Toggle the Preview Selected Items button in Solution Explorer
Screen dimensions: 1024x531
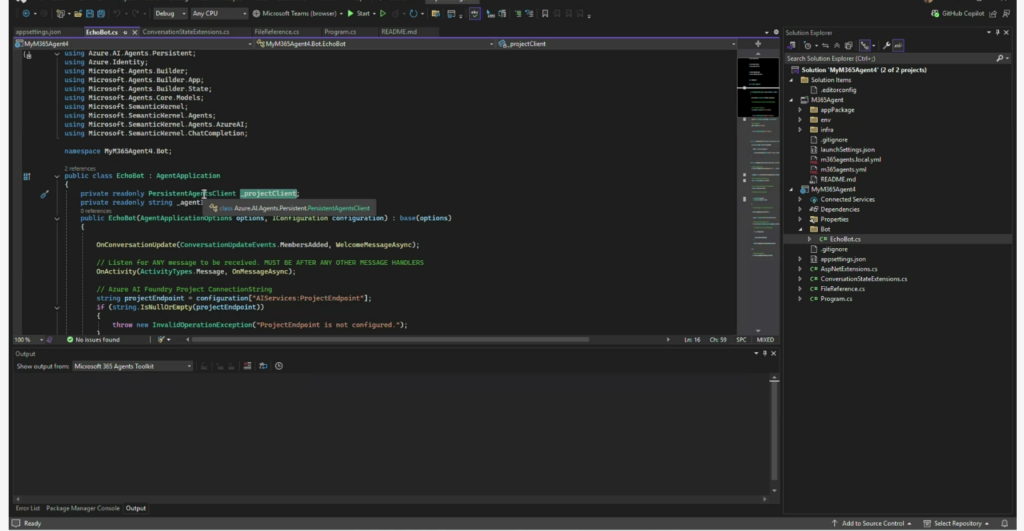pos(899,46)
